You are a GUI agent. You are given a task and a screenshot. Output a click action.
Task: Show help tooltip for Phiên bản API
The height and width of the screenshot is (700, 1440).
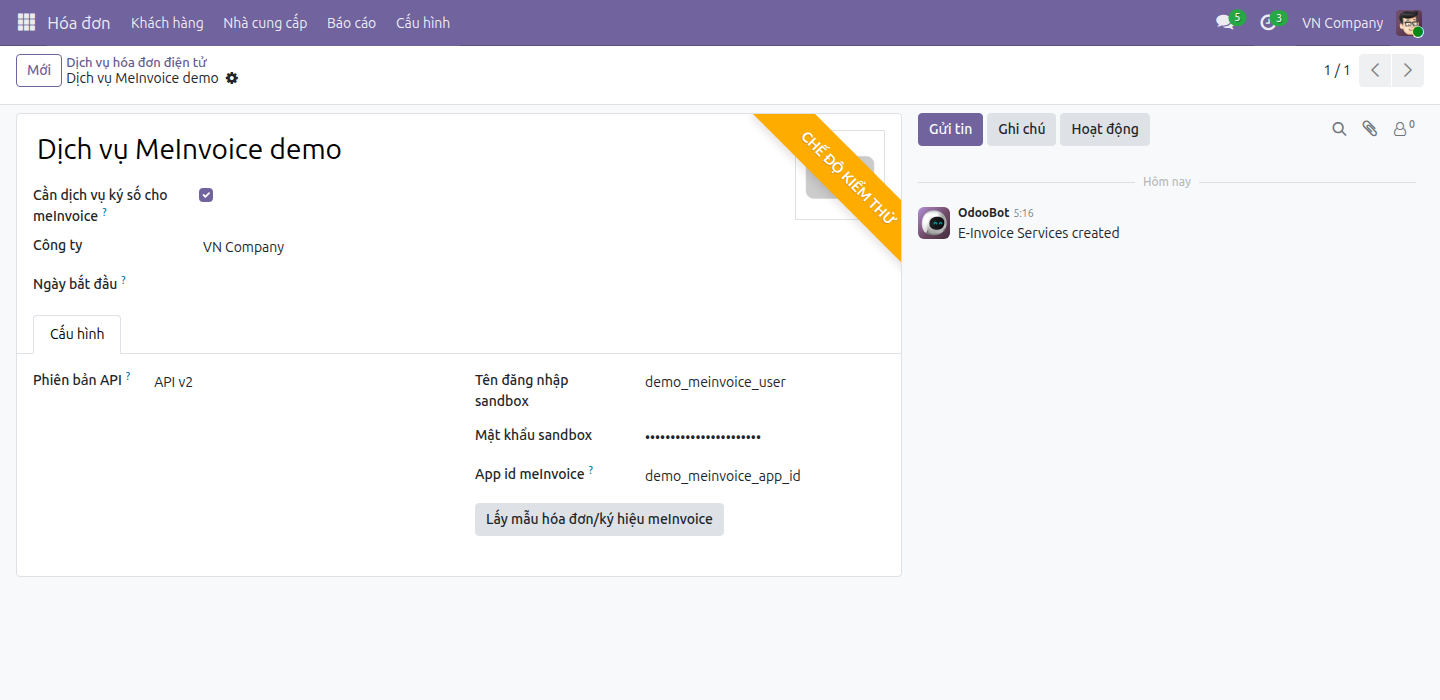point(128,376)
